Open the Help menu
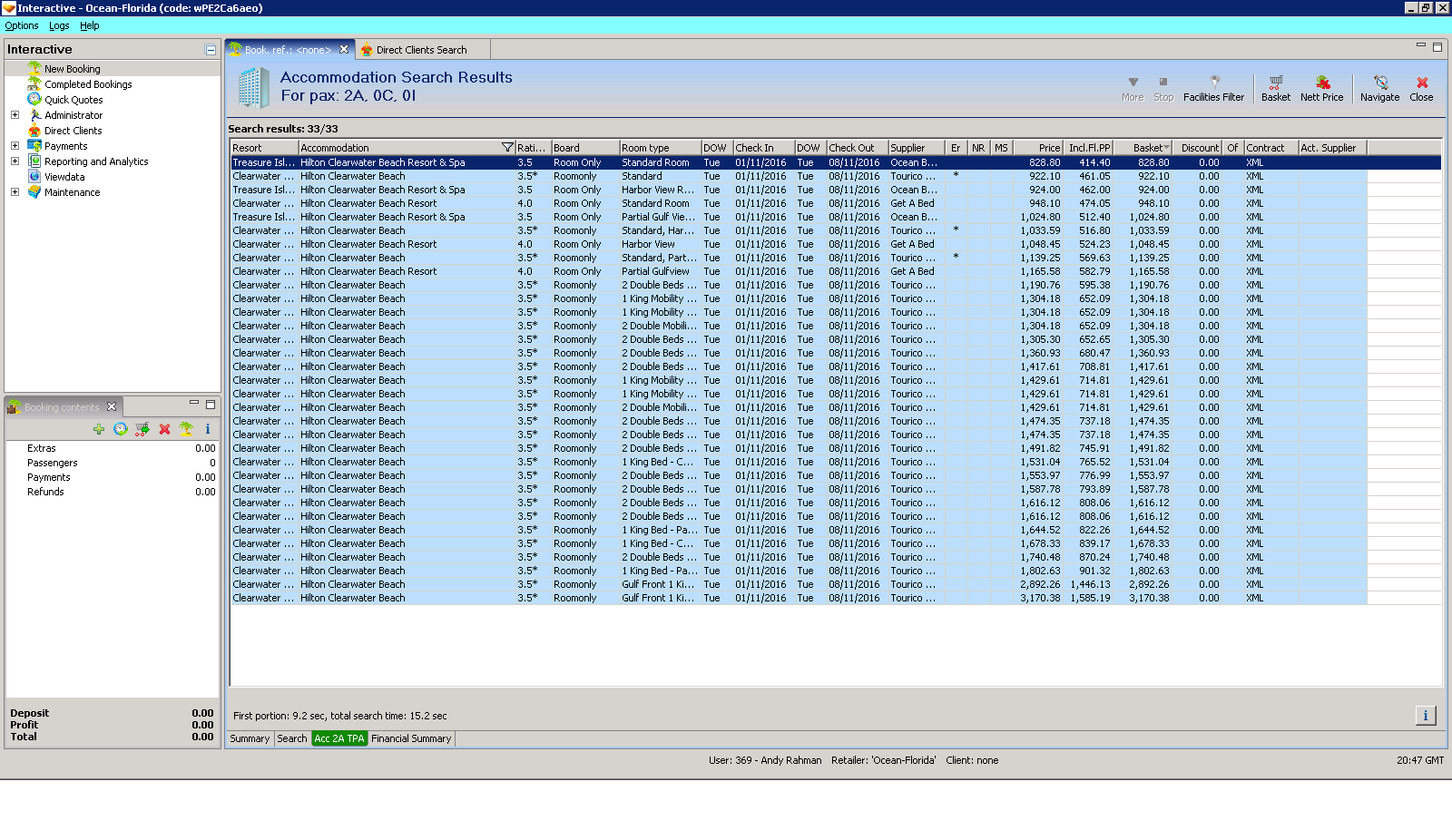The image size is (1452, 840). (89, 25)
